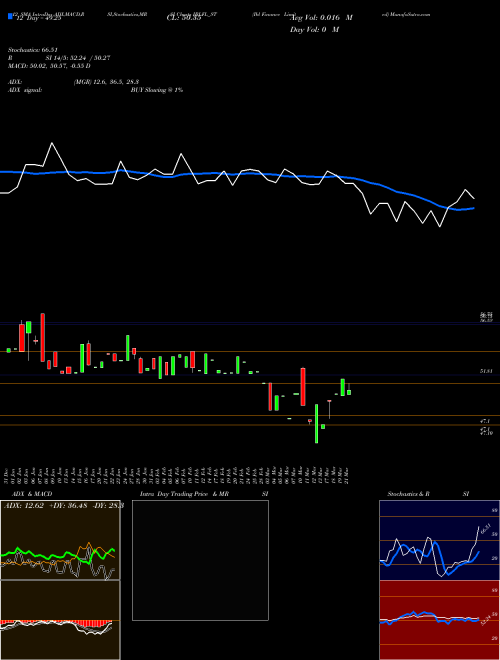Screen dimensions: 500x660
Task: Click the 'Avg Vol: 0.016 M' text
Action: pos(322,18)
